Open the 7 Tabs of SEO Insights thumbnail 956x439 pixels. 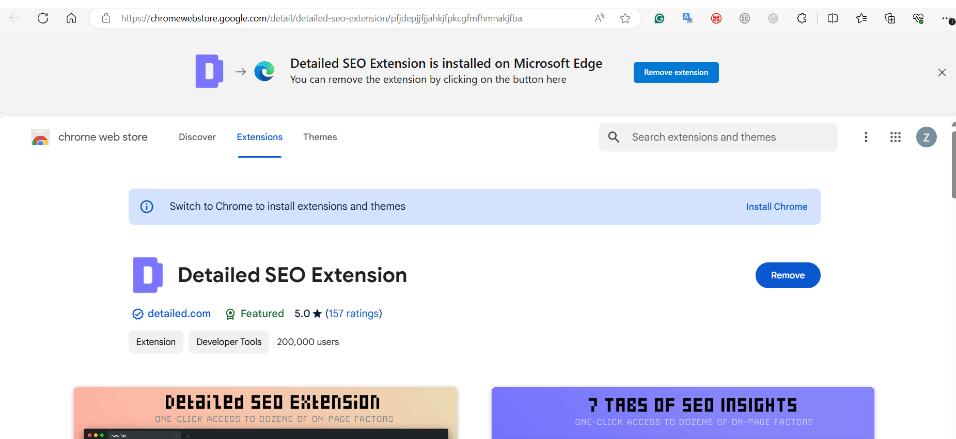pyautogui.click(x=683, y=413)
